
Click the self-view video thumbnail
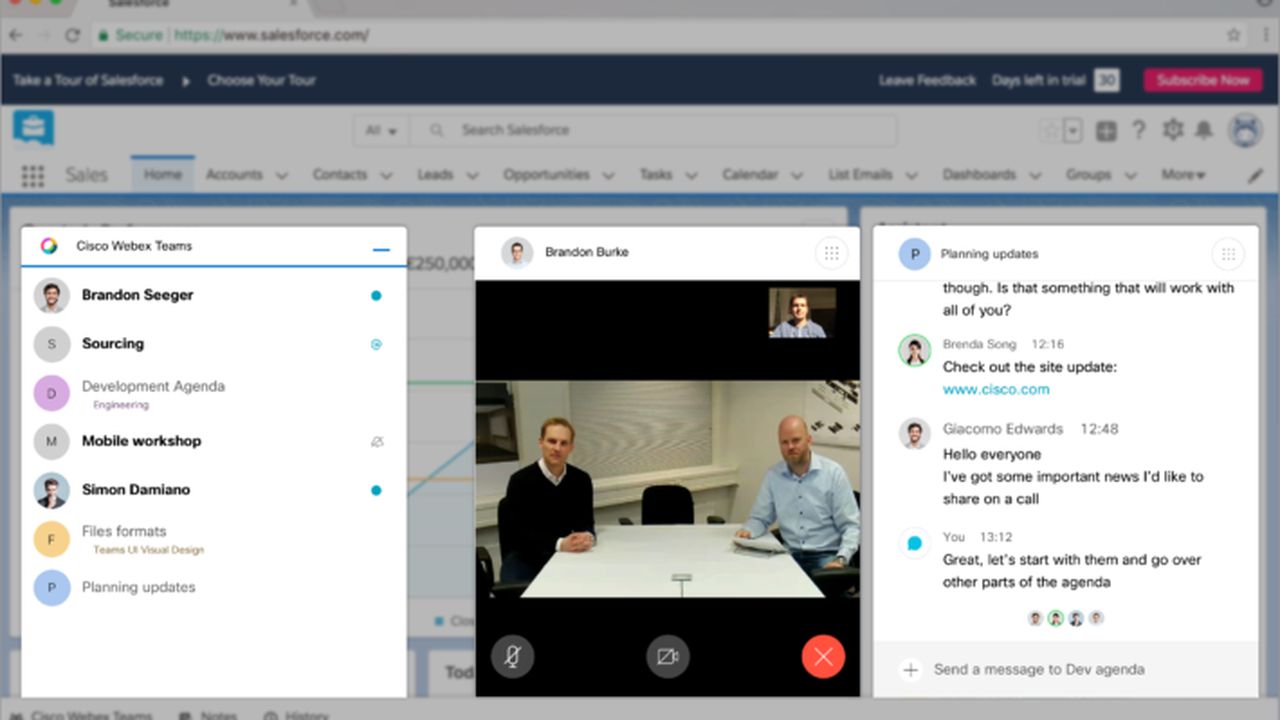pyautogui.click(x=802, y=313)
